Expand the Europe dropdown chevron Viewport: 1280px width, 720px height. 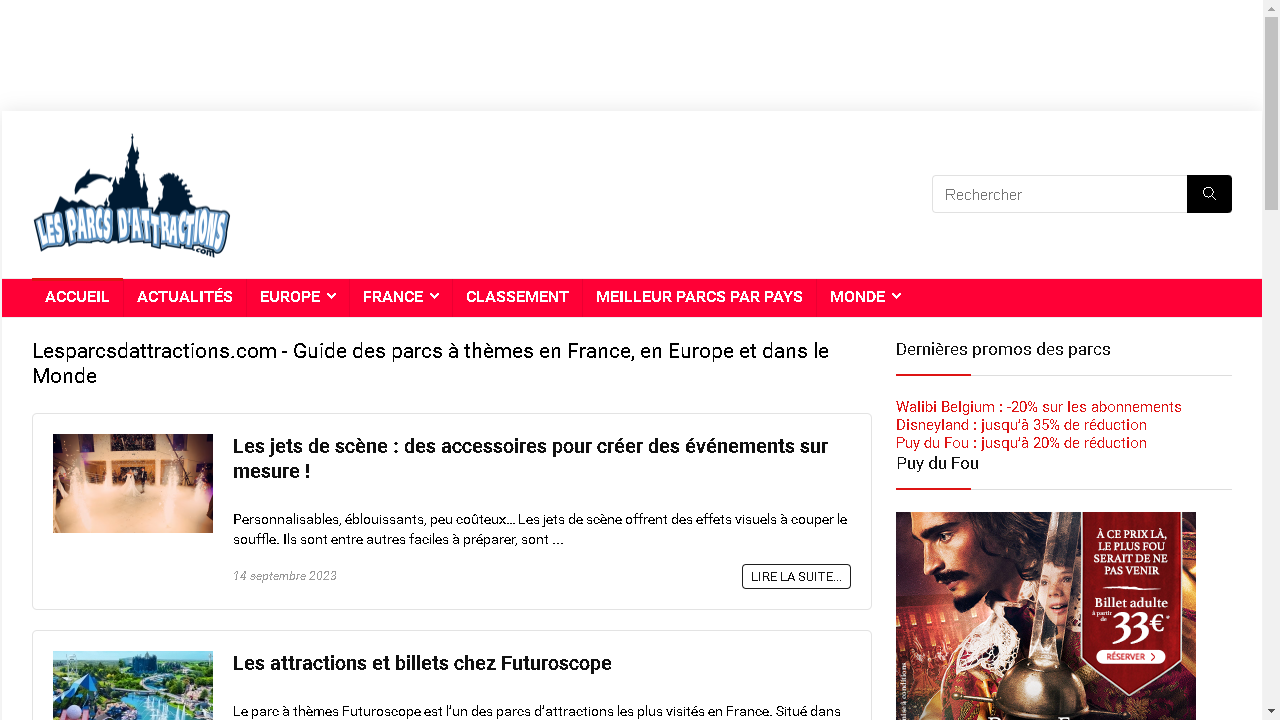point(331,297)
